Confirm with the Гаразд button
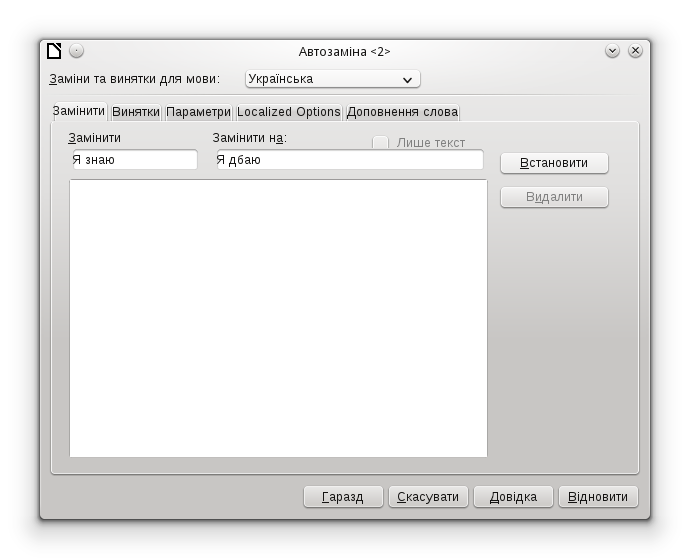Screen dimensions: 690x559 [342, 497]
